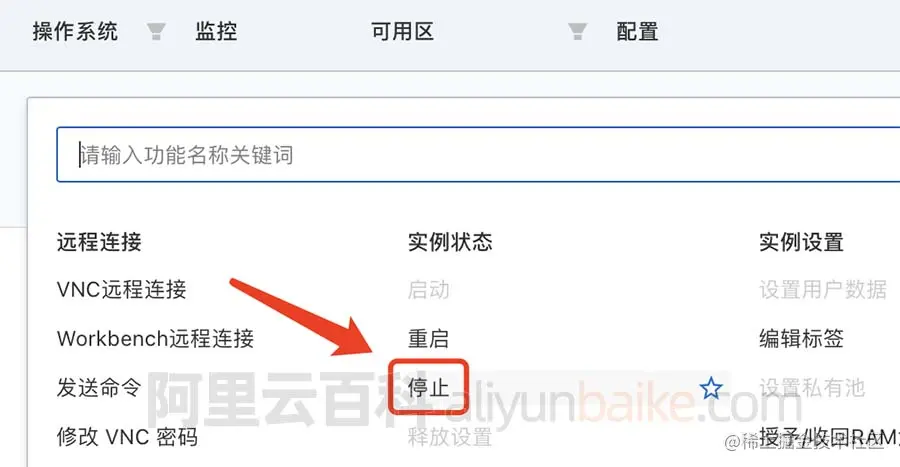Select 编辑标签 under 实例设置
Viewport: 900px width, 467px height.
click(x=801, y=338)
